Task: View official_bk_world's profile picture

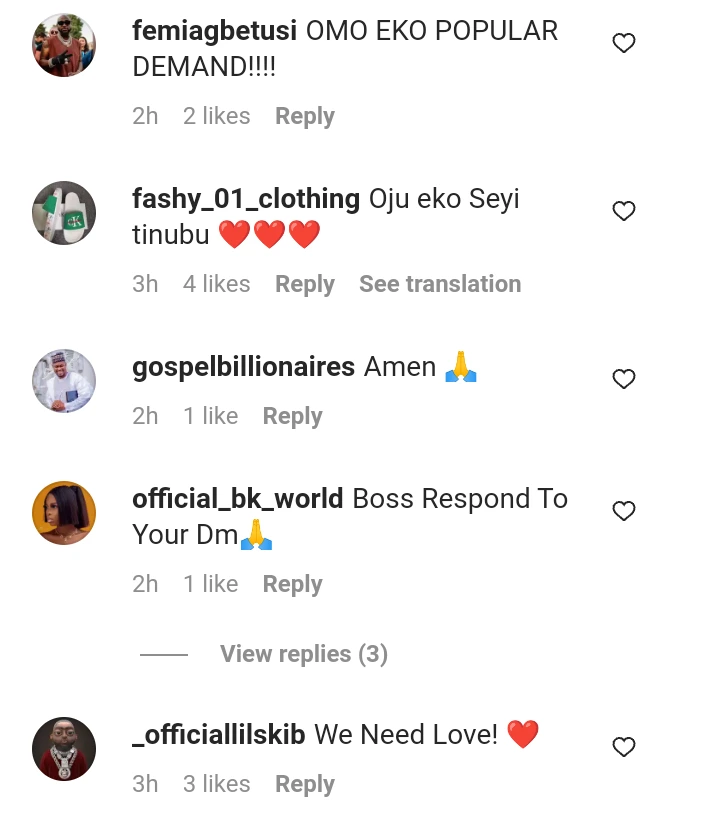Action: pyautogui.click(x=64, y=513)
